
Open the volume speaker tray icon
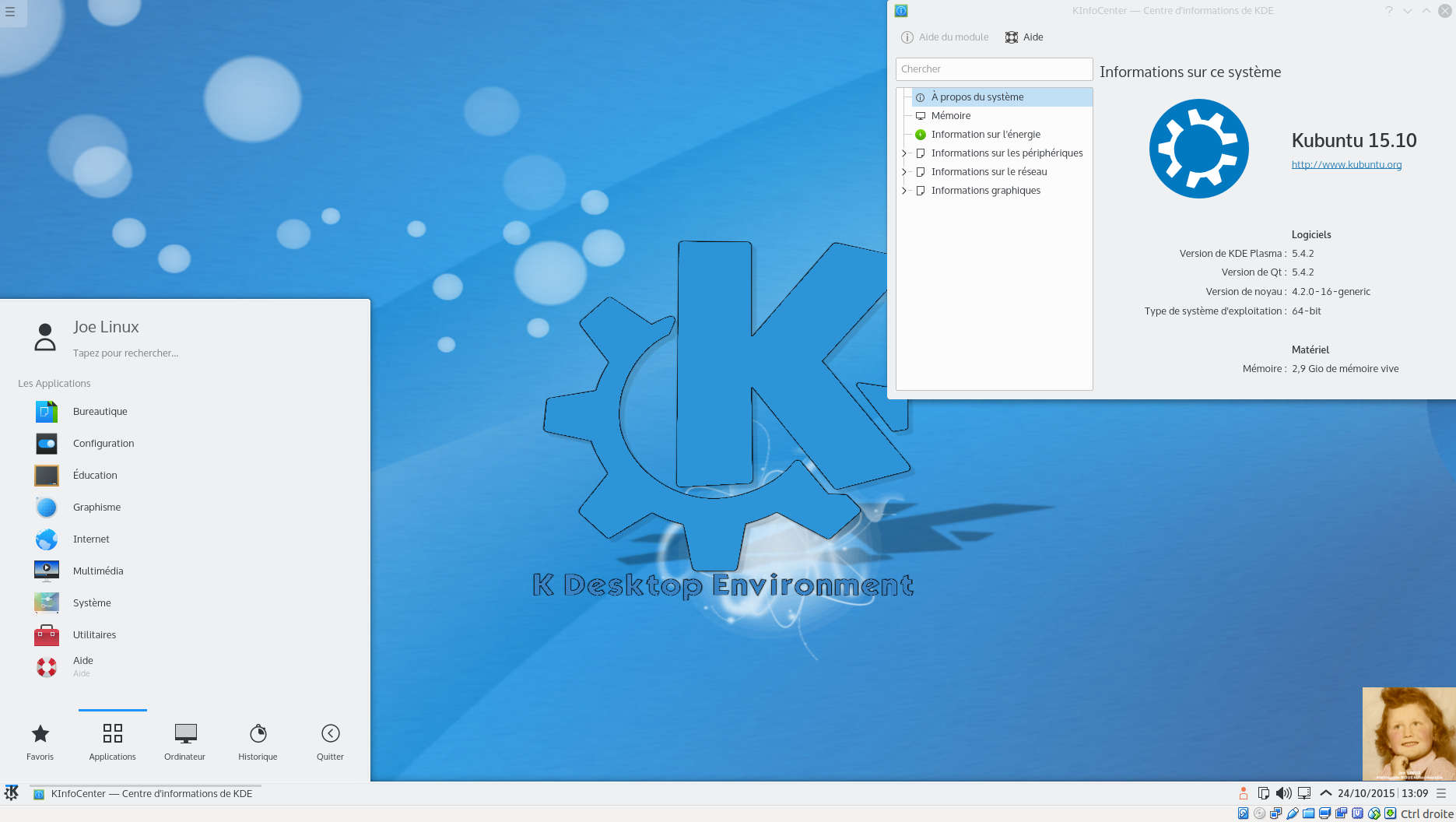click(1284, 793)
